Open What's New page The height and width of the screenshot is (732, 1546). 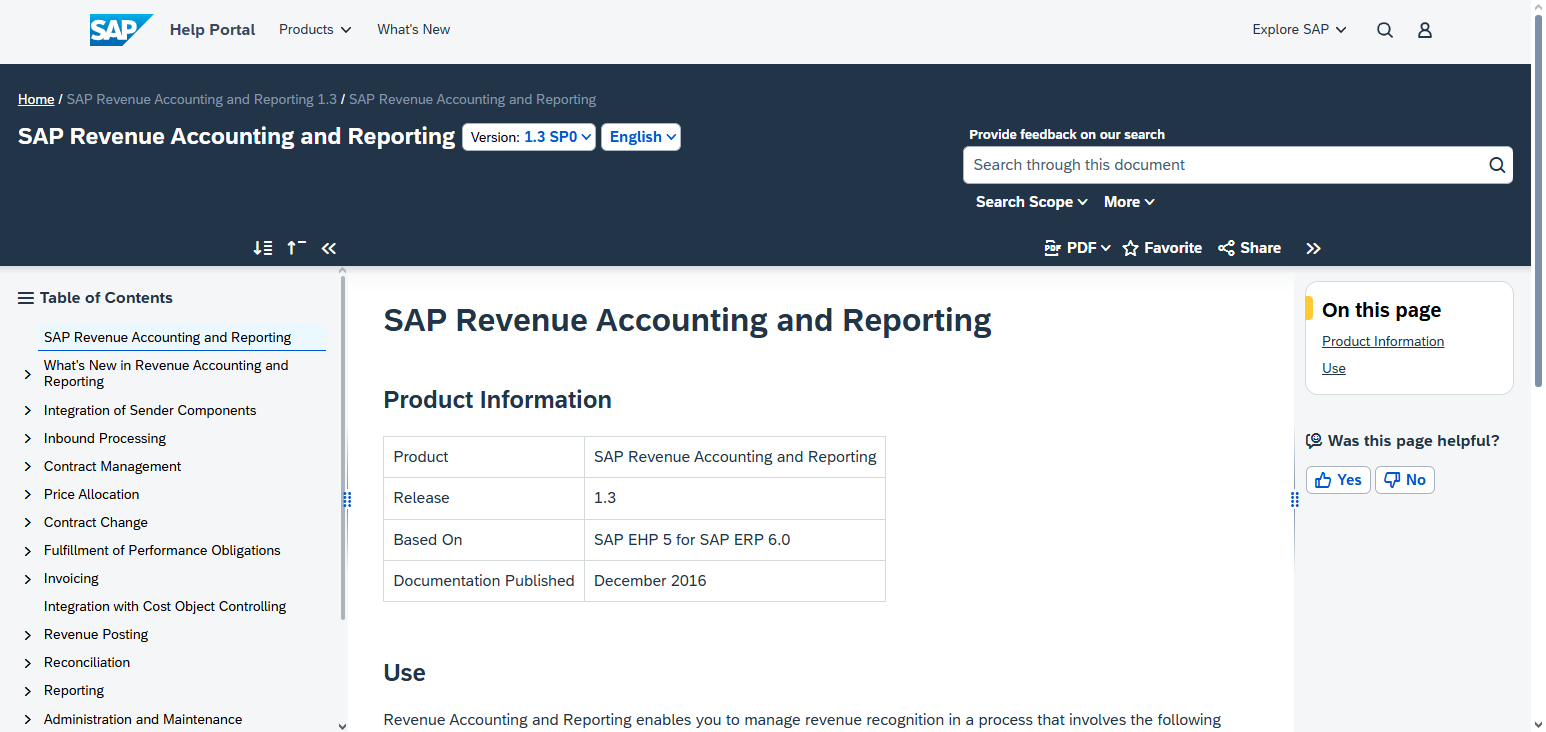click(413, 30)
